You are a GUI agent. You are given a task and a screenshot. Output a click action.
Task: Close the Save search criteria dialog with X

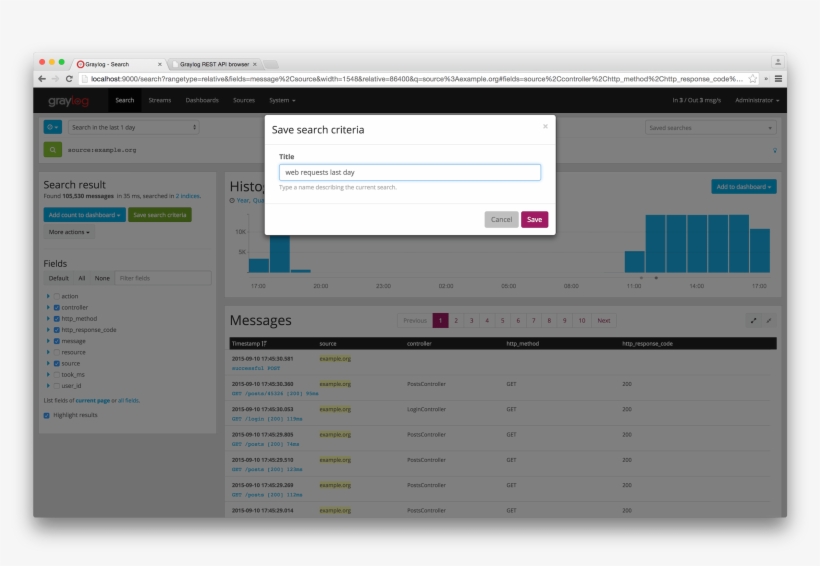pyautogui.click(x=545, y=127)
